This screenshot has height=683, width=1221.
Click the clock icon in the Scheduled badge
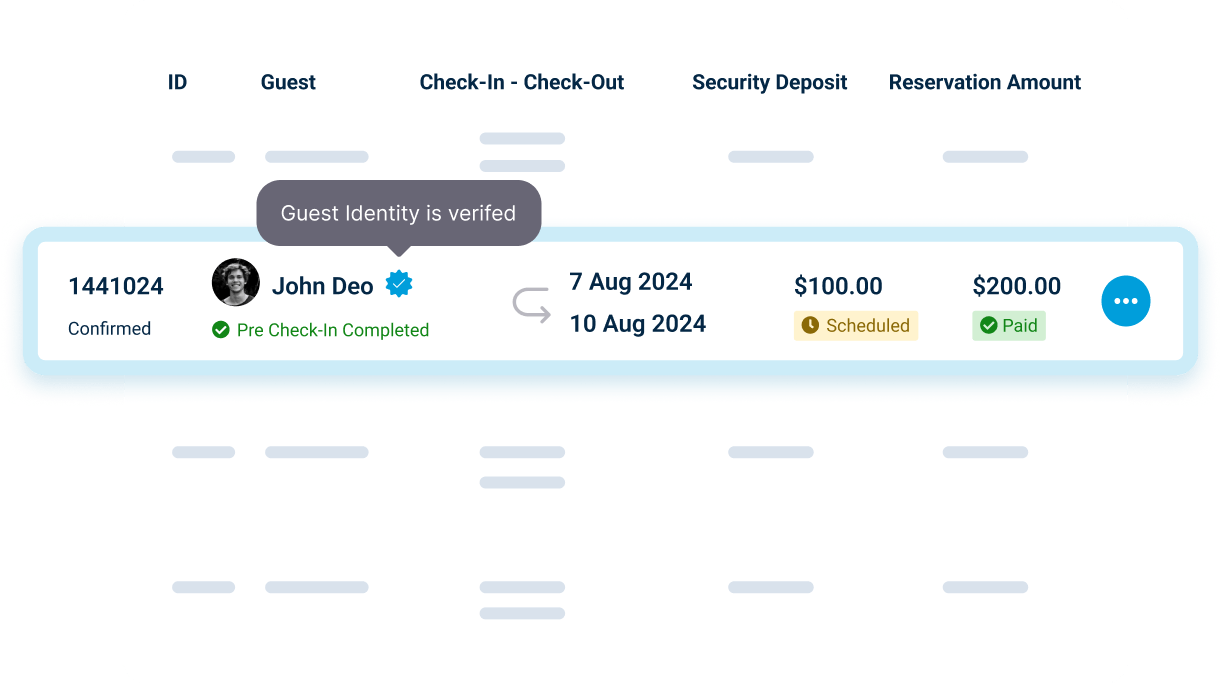(x=810, y=326)
